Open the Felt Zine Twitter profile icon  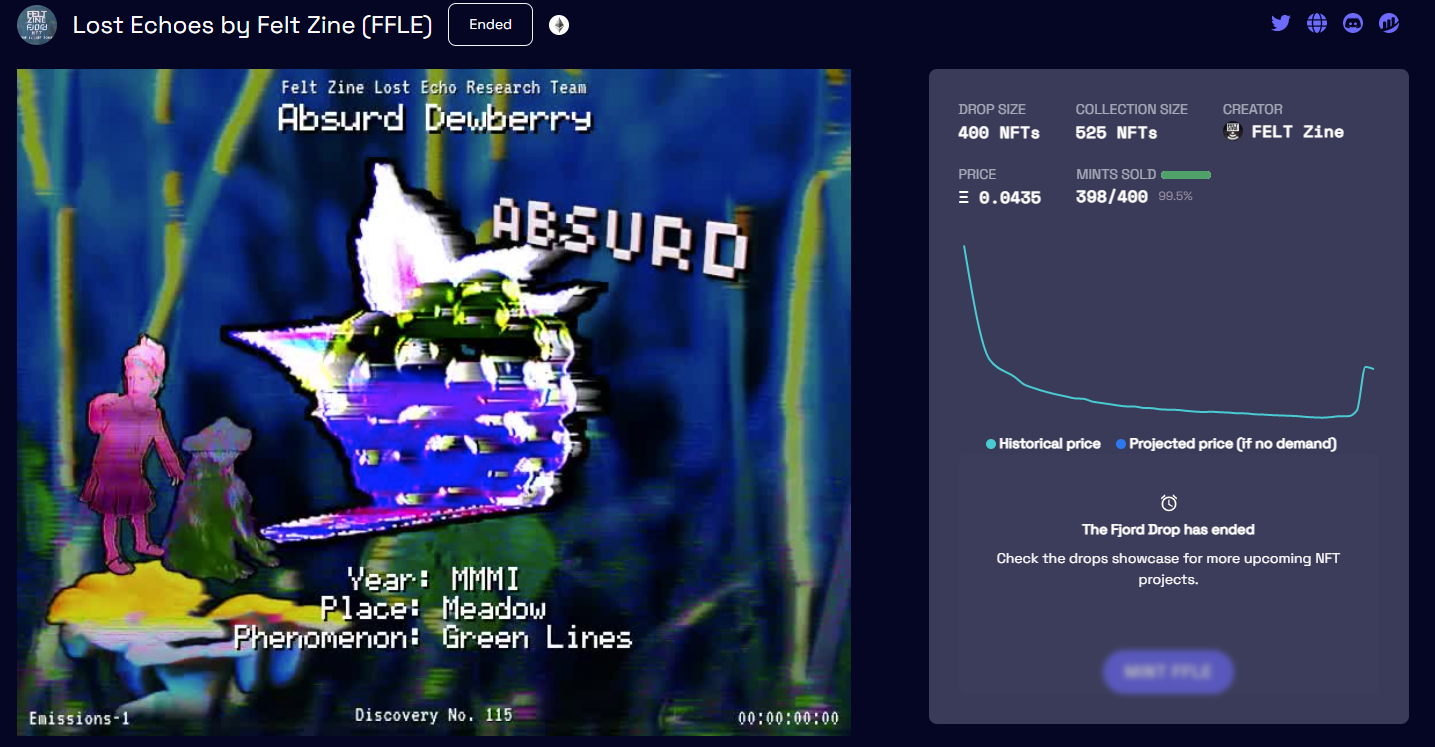click(x=1281, y=23)
